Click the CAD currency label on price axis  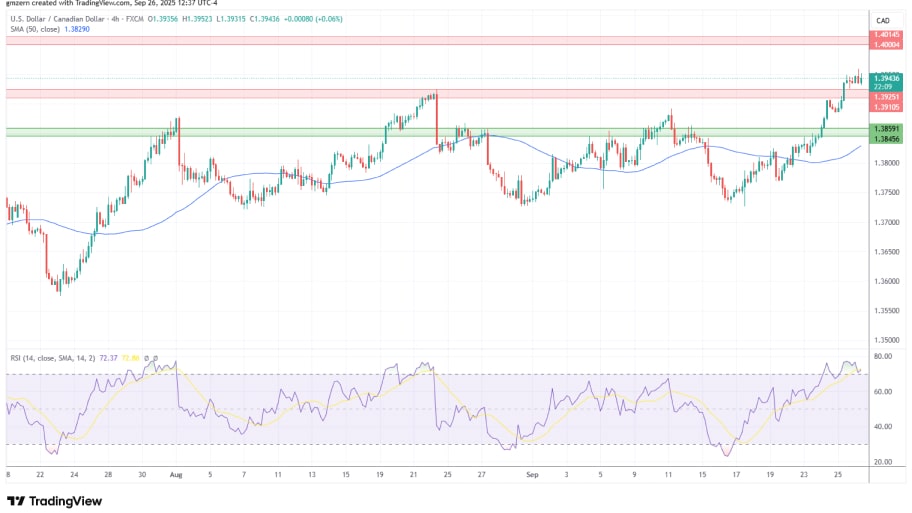tap(883, 20)
